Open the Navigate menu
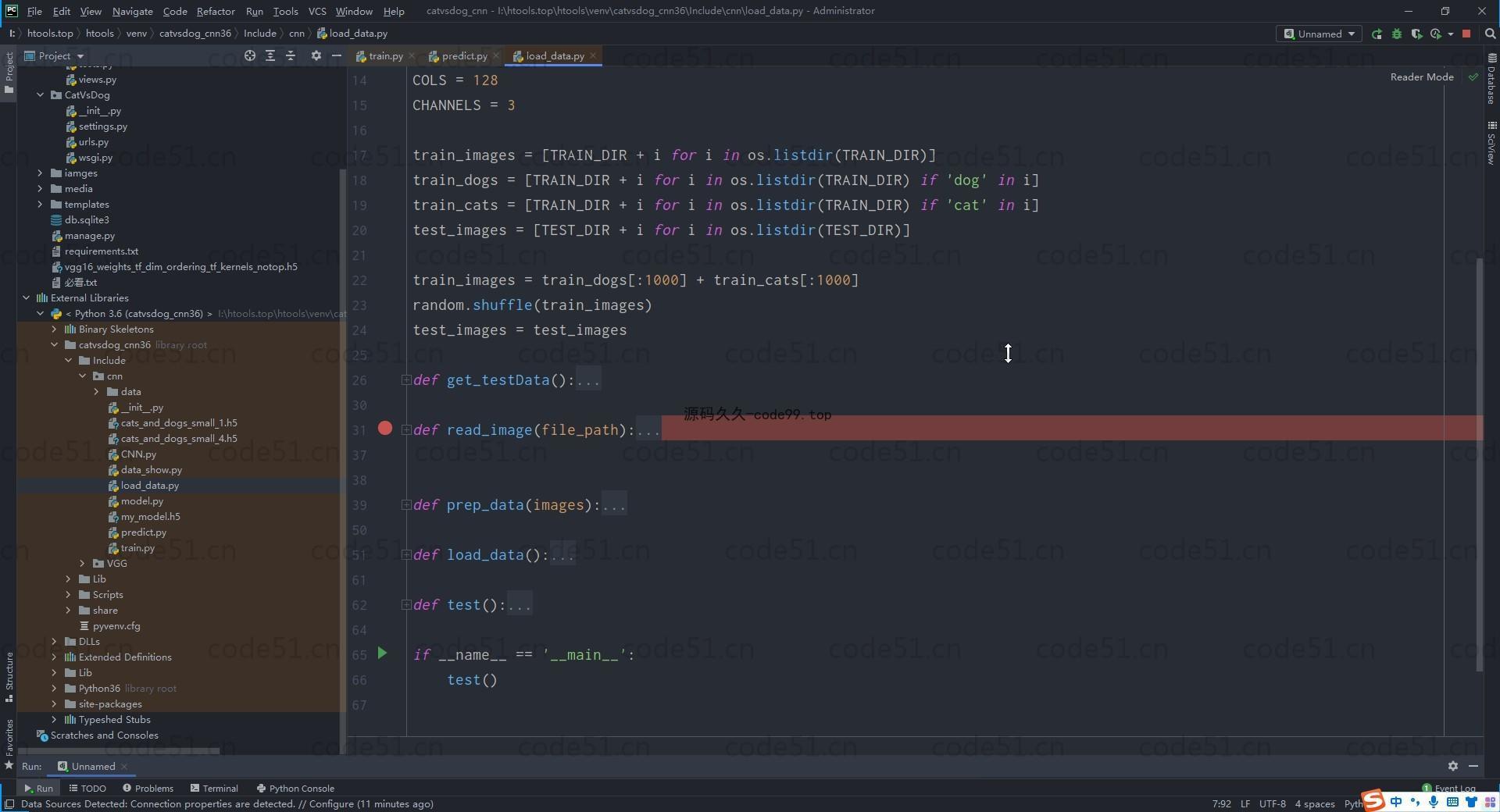This screenshot has width=1500, height=812. 132,11
